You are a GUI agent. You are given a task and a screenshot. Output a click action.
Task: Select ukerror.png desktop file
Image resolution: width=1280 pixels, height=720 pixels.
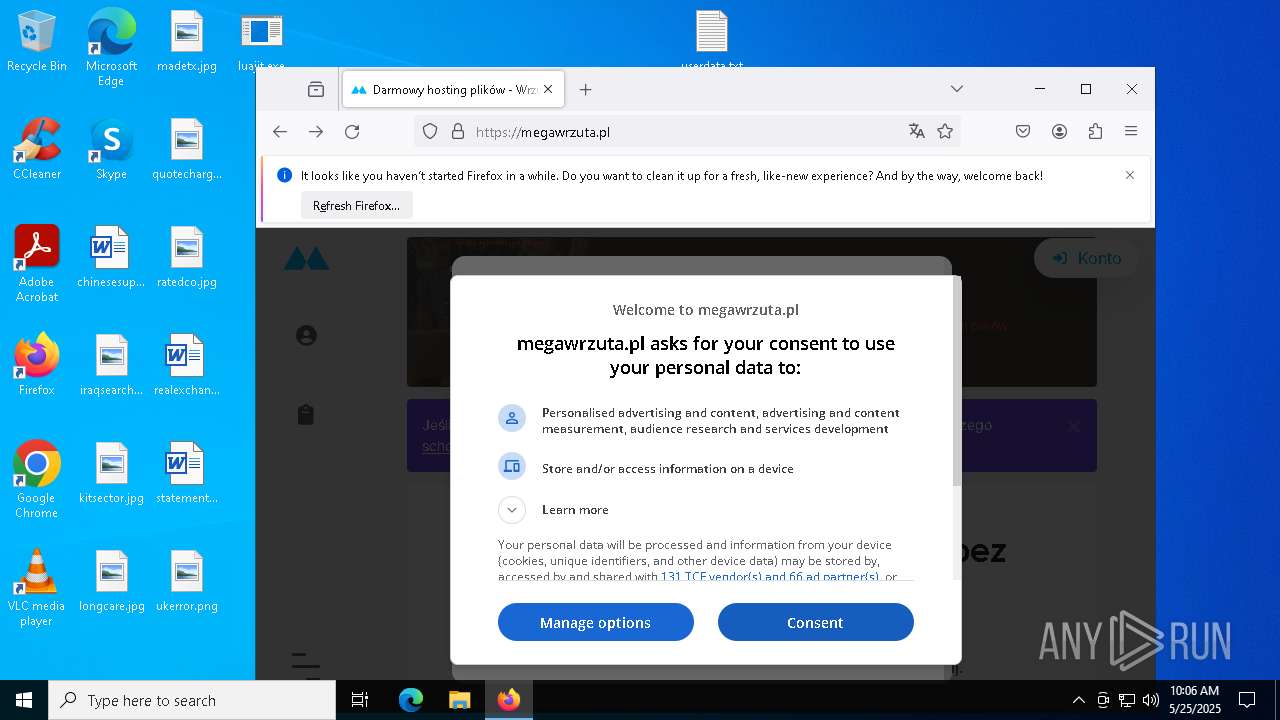click(187, 581)
